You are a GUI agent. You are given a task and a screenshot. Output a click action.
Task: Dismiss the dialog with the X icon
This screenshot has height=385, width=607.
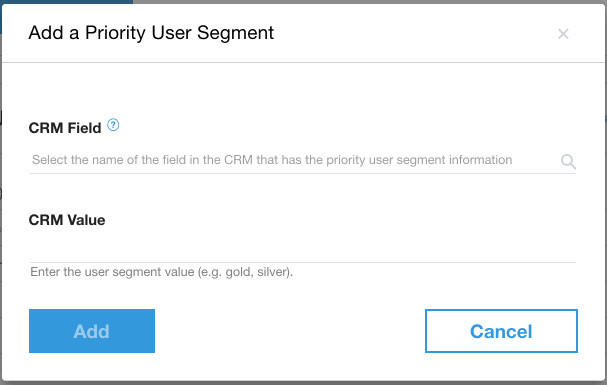tap(563, 34)
